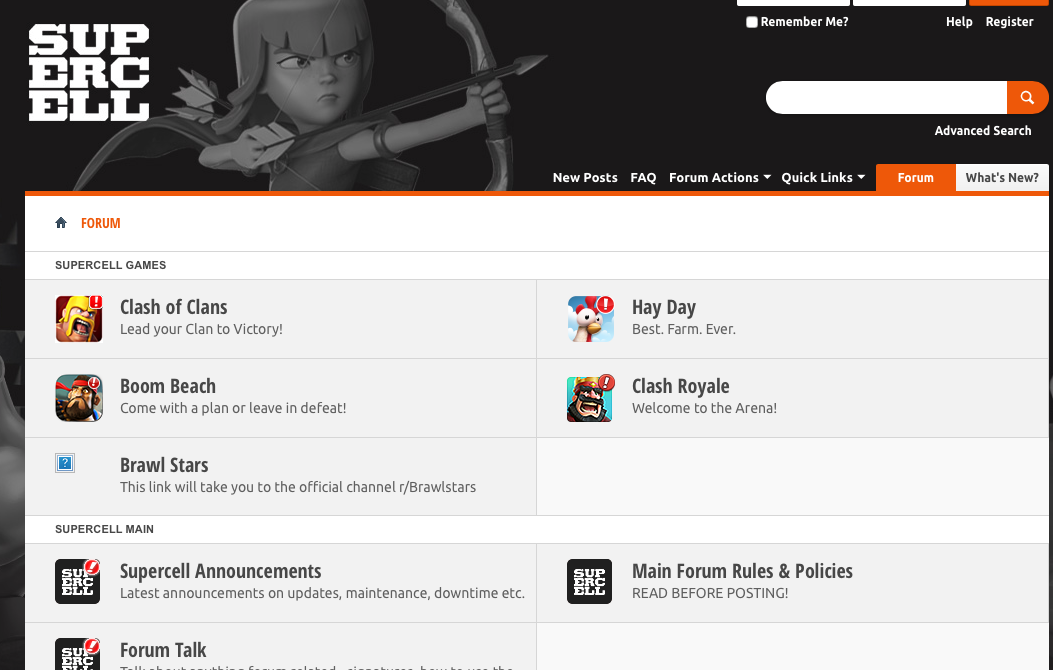Switch to the Forum tab
This screenshot has height=670, width=1053.
tap(915, 177)
